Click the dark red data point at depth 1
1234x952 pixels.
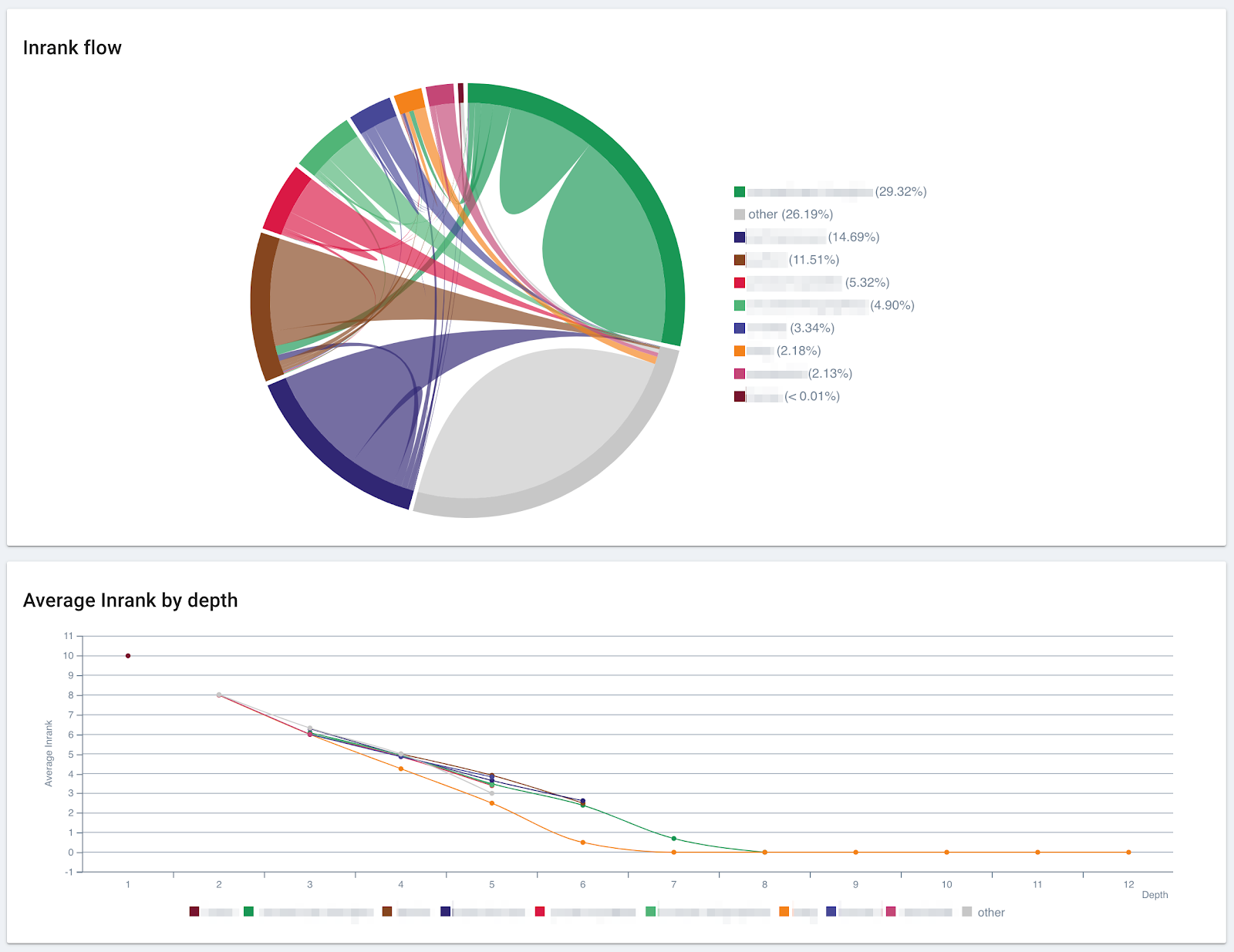128,655
